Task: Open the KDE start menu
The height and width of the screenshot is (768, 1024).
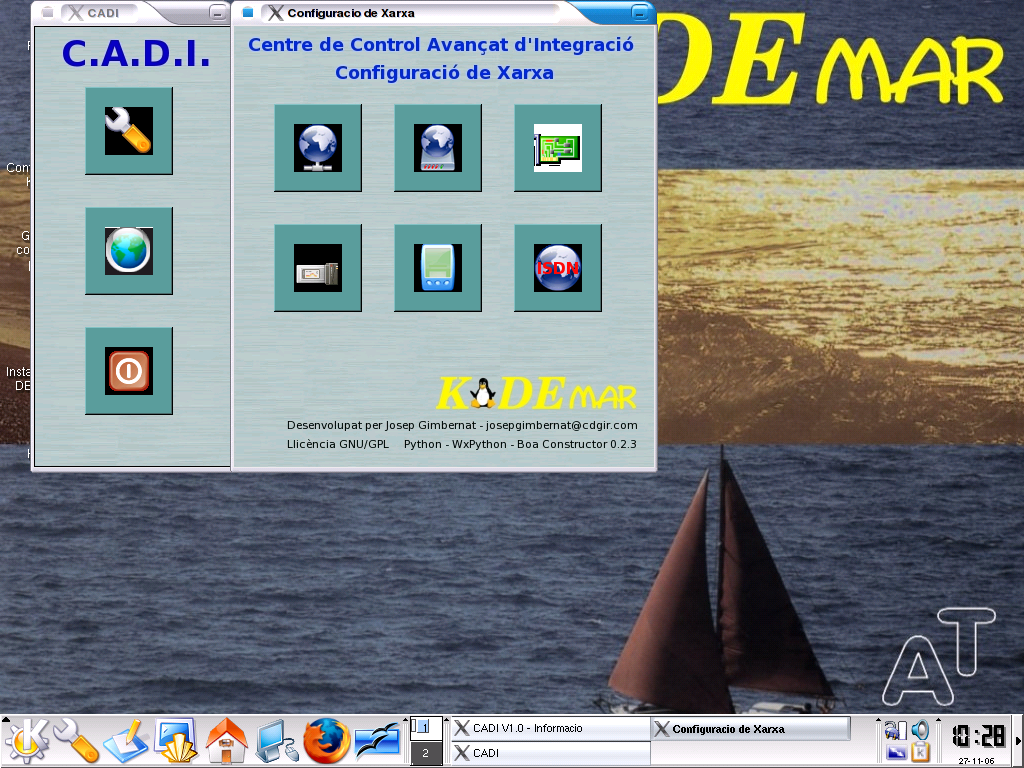Action: (x=27, y=741)
